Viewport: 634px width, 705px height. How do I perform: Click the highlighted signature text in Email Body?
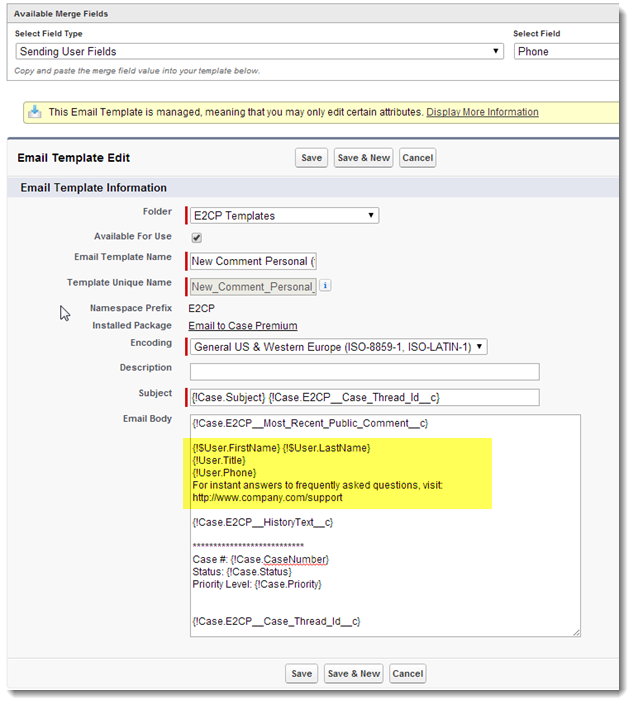pyautogui.click(x=337, y=473)
